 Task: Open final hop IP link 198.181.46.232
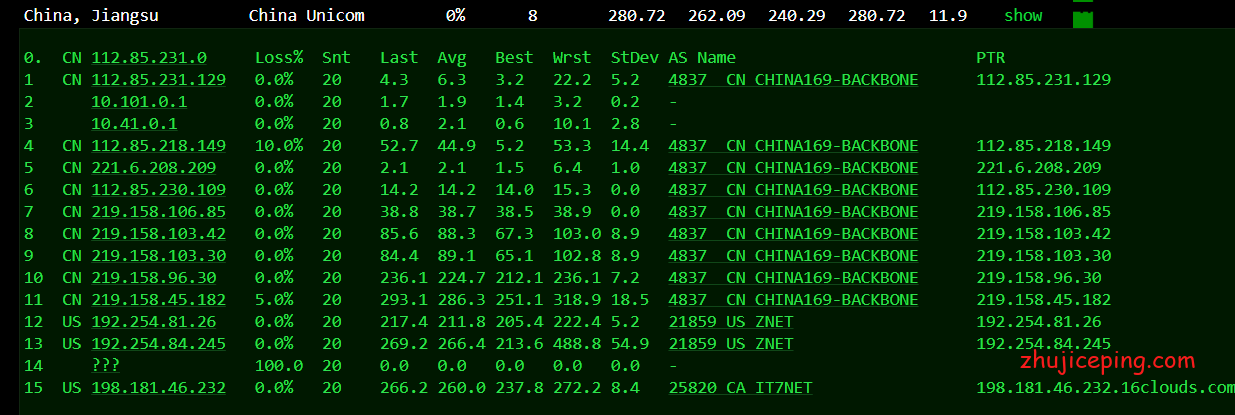point(158,388)
